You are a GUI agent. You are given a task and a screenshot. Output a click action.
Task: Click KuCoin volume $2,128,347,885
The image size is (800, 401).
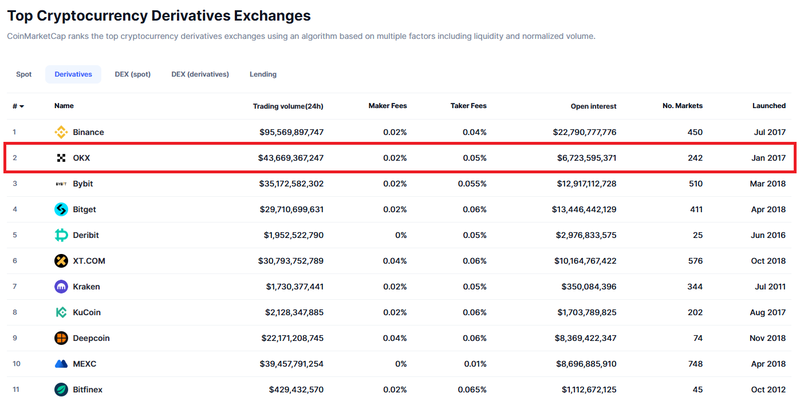(293, 312)
